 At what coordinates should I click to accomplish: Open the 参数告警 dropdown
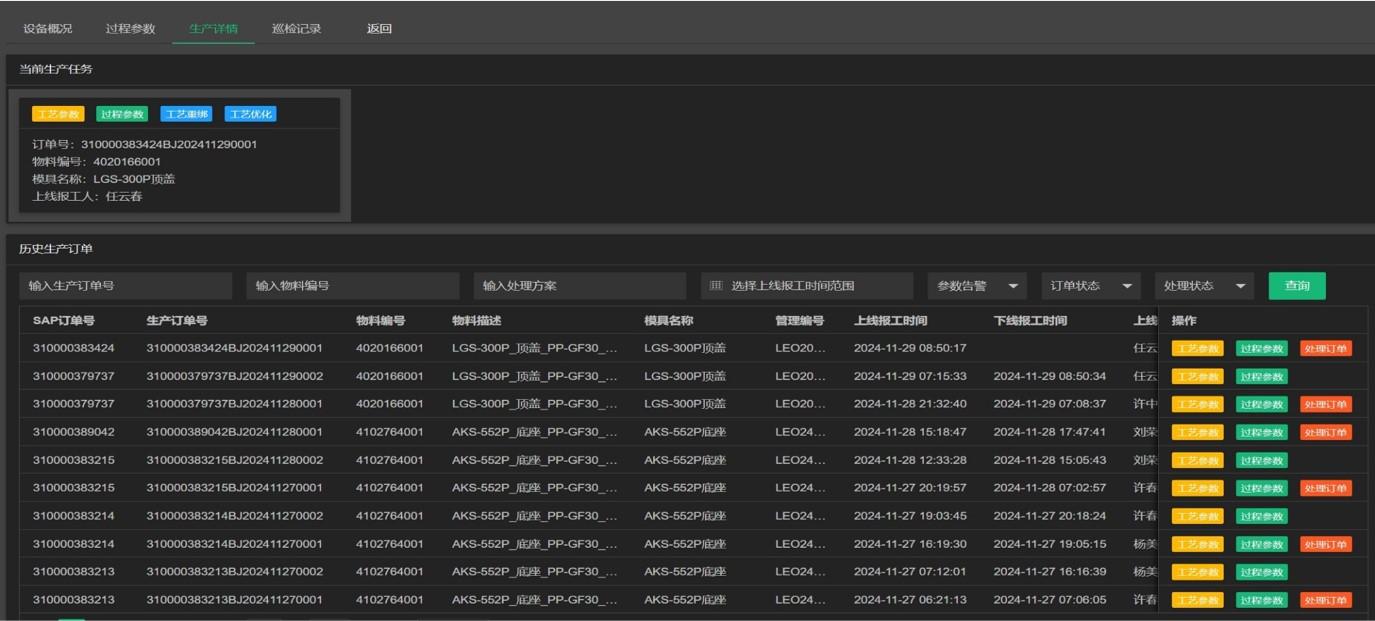[x=976, y=286]
